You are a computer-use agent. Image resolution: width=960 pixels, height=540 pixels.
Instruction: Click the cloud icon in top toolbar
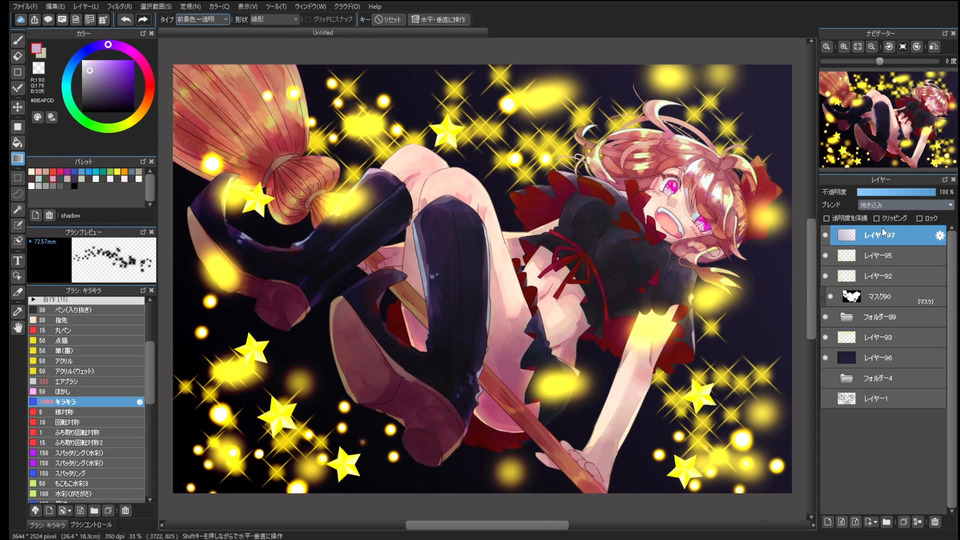(x=20, y=20)
